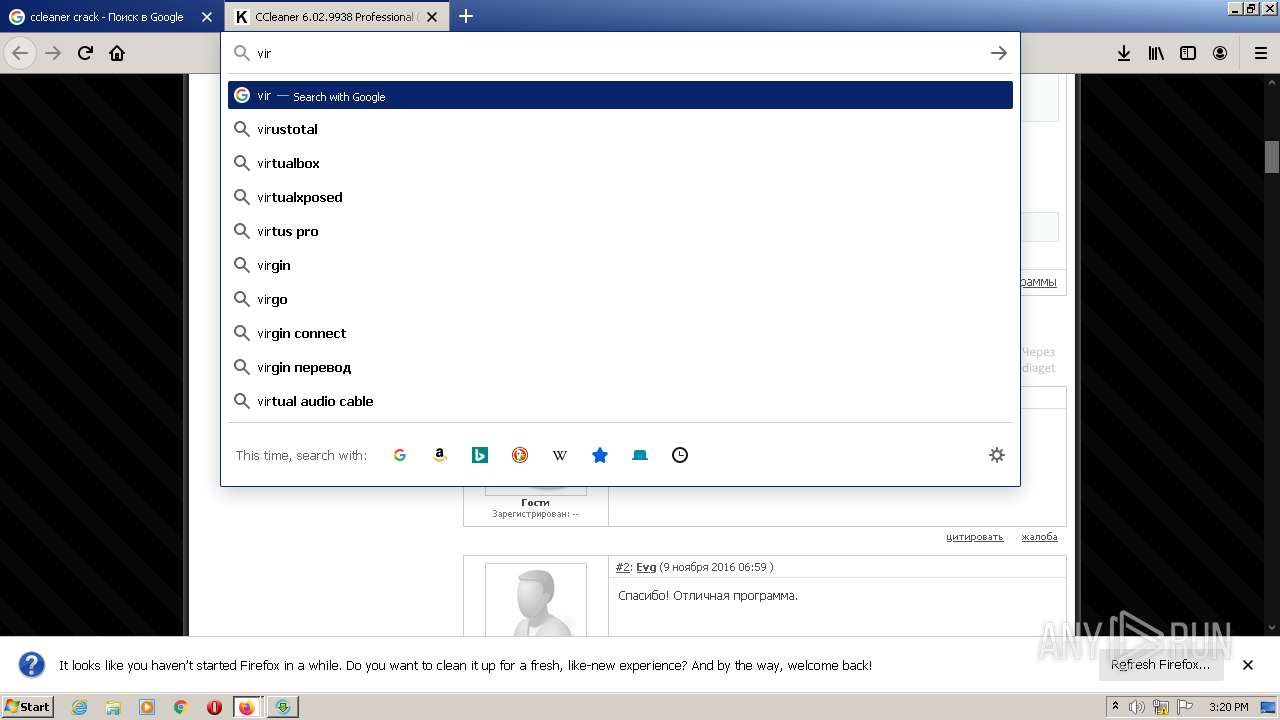Launch Internet Explorer from taskbar
The width and height of the screenshot is (1280, 720).
[x=79, y=707]
